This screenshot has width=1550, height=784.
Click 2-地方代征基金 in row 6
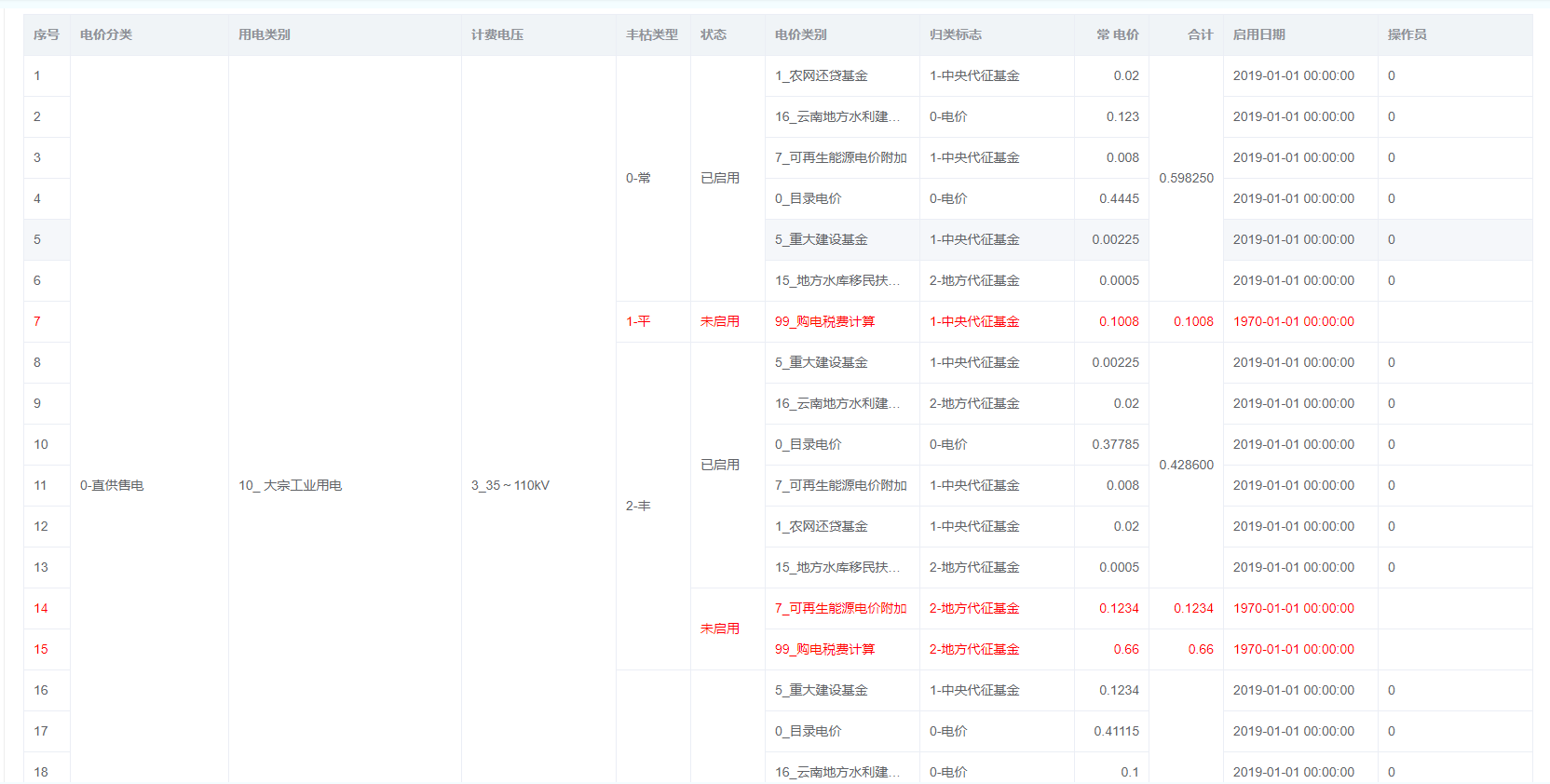coord(974,280)
